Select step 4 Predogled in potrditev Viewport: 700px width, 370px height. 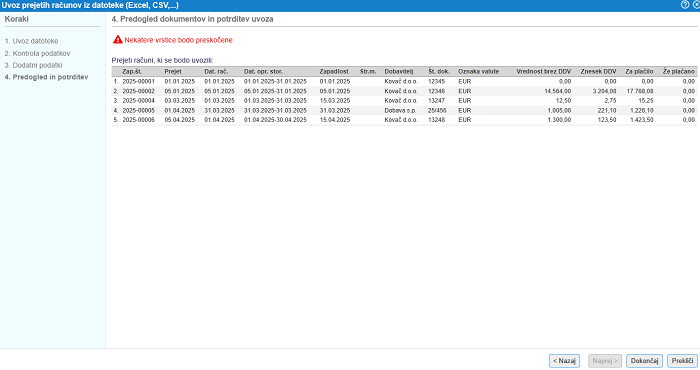[46, 77]
